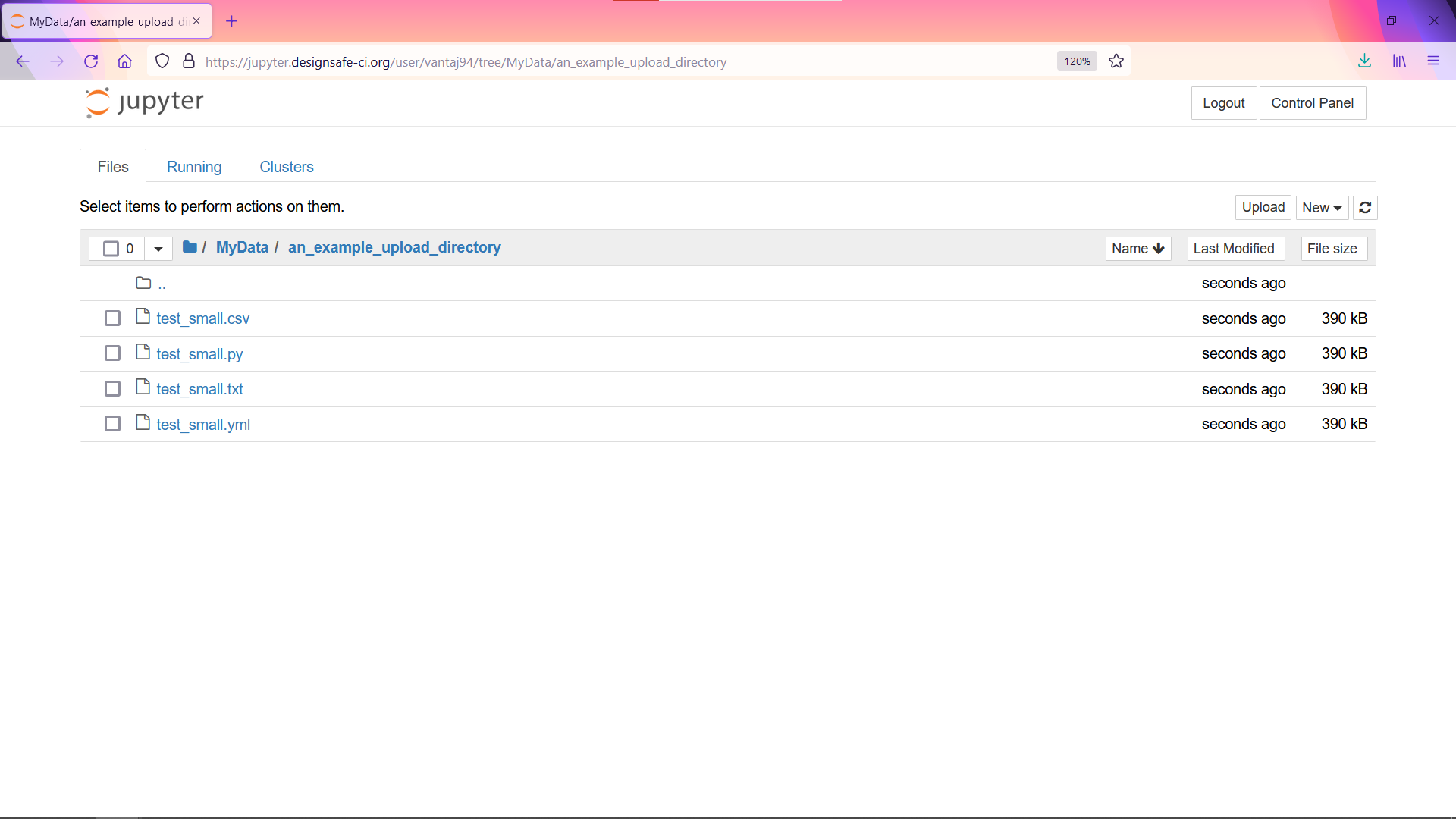Click the bookmarks library icon
Viewport: 1456px width, 819px height.
[1399, 61]
